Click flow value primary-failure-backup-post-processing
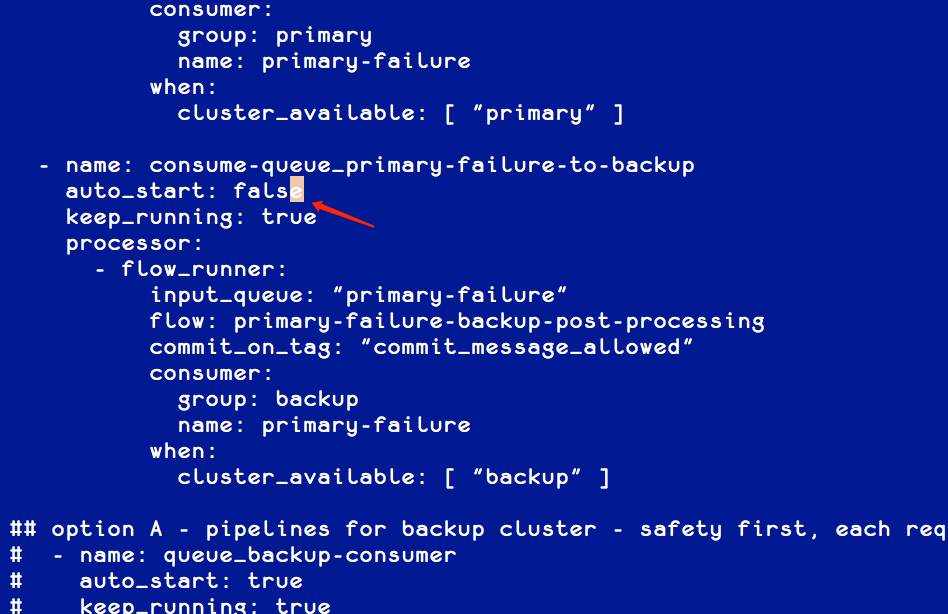The width and height of the screenshot is (948, 614). (499, 321)
